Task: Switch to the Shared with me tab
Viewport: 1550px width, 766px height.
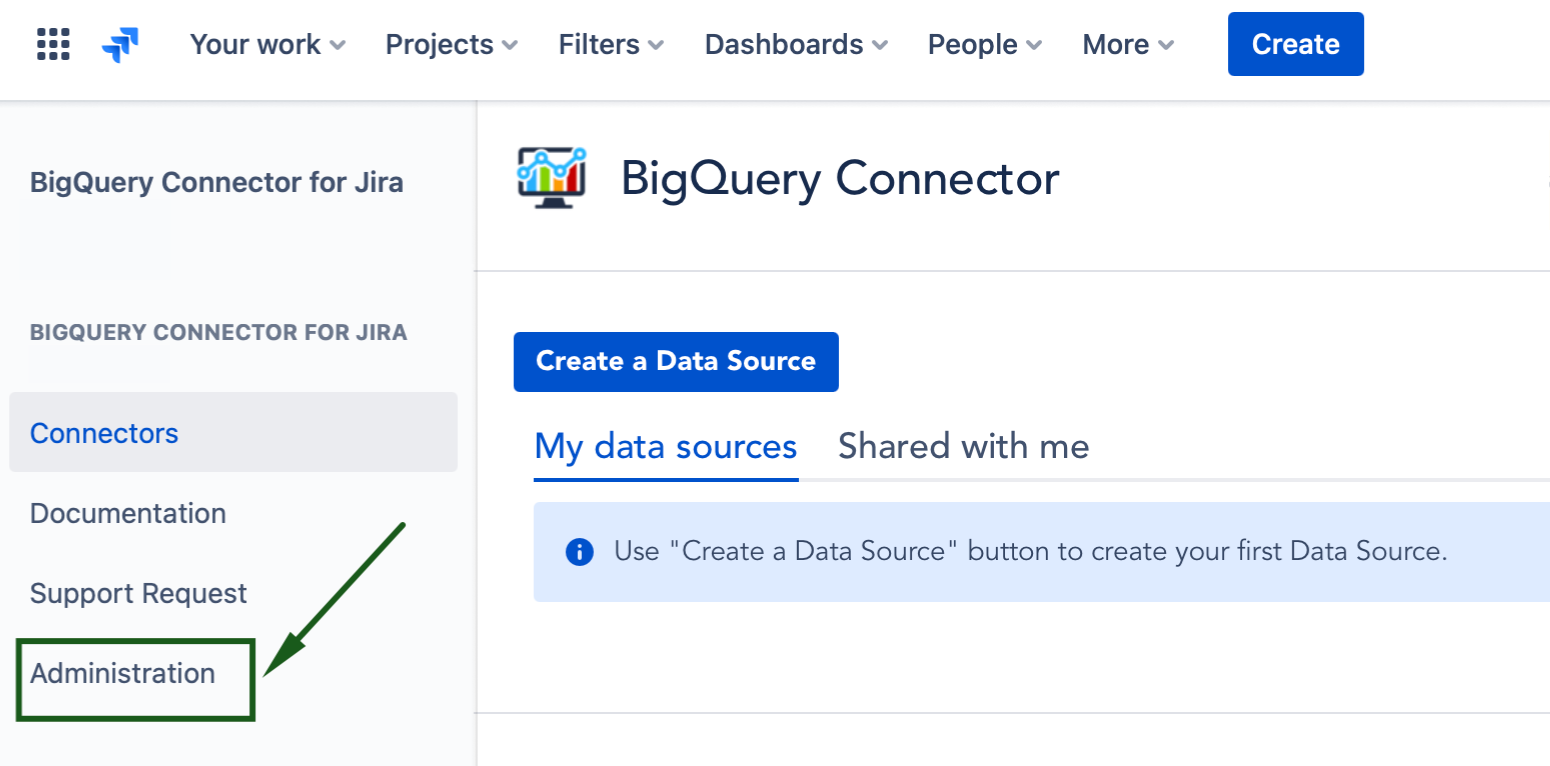Action: (962, 446)
